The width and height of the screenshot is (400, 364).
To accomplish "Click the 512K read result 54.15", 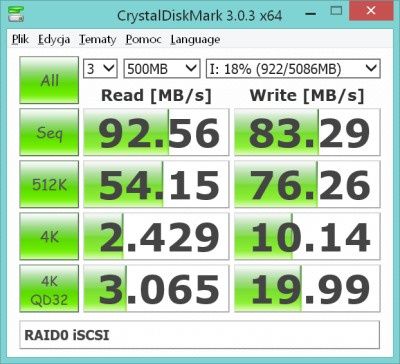I will click(x=156, y=184).
